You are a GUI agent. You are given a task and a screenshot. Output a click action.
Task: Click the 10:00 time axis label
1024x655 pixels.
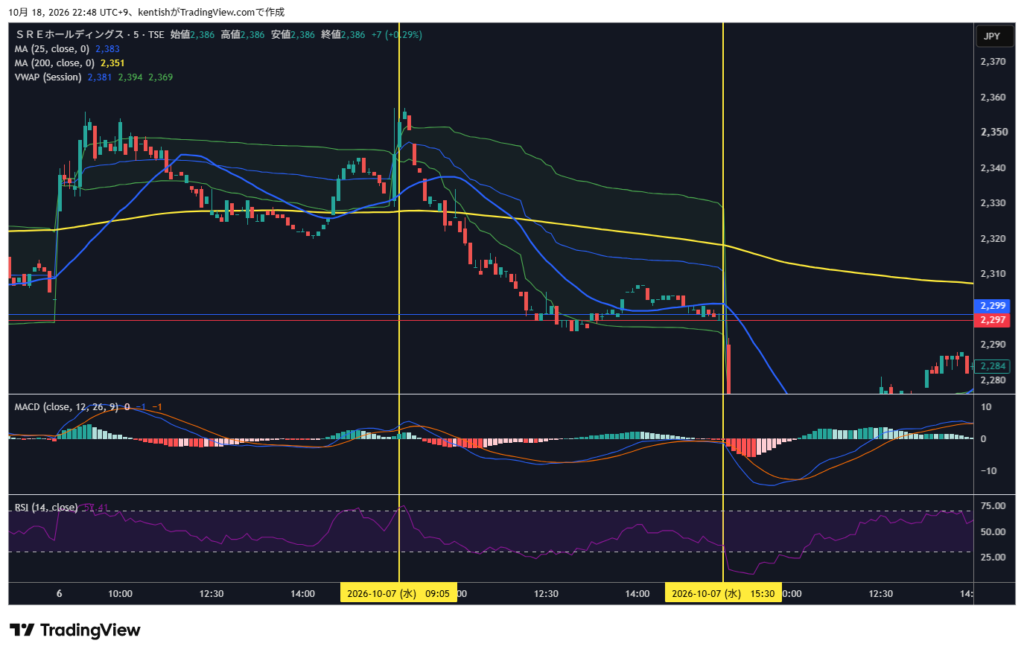pyautogui.click(x=120, y=594)
